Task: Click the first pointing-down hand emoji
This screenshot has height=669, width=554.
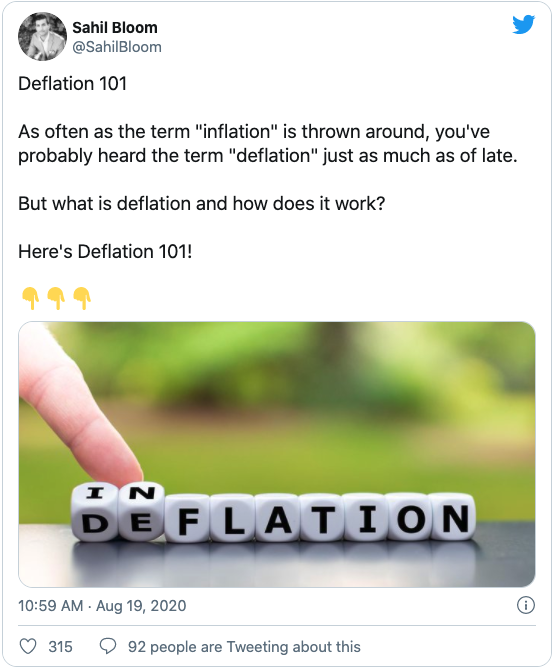Action: [30, 298]
